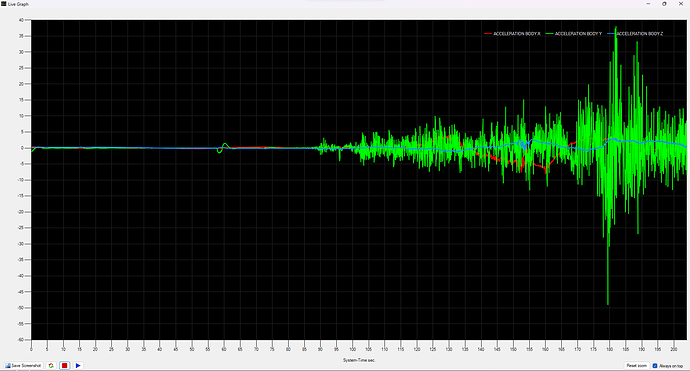Select the ACCELERATION BODY Y legend entry
The width and height of the screenshot is (690, 371).
click(x=578, y=33)
